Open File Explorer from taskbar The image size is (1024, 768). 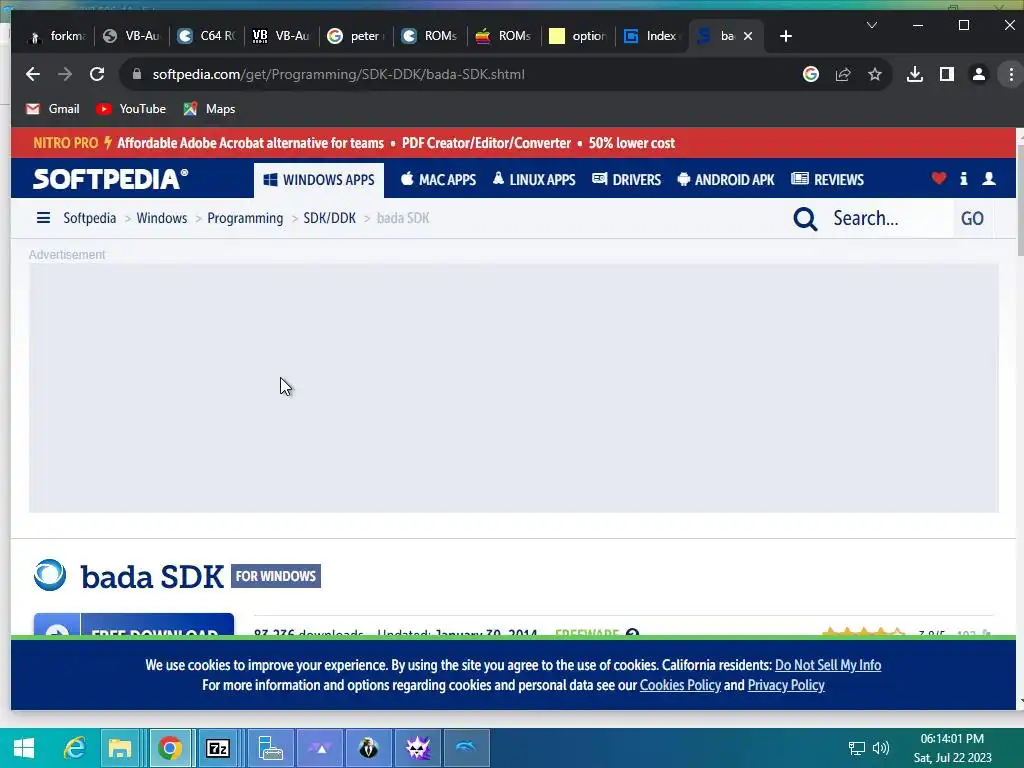(x=120, y=748)
